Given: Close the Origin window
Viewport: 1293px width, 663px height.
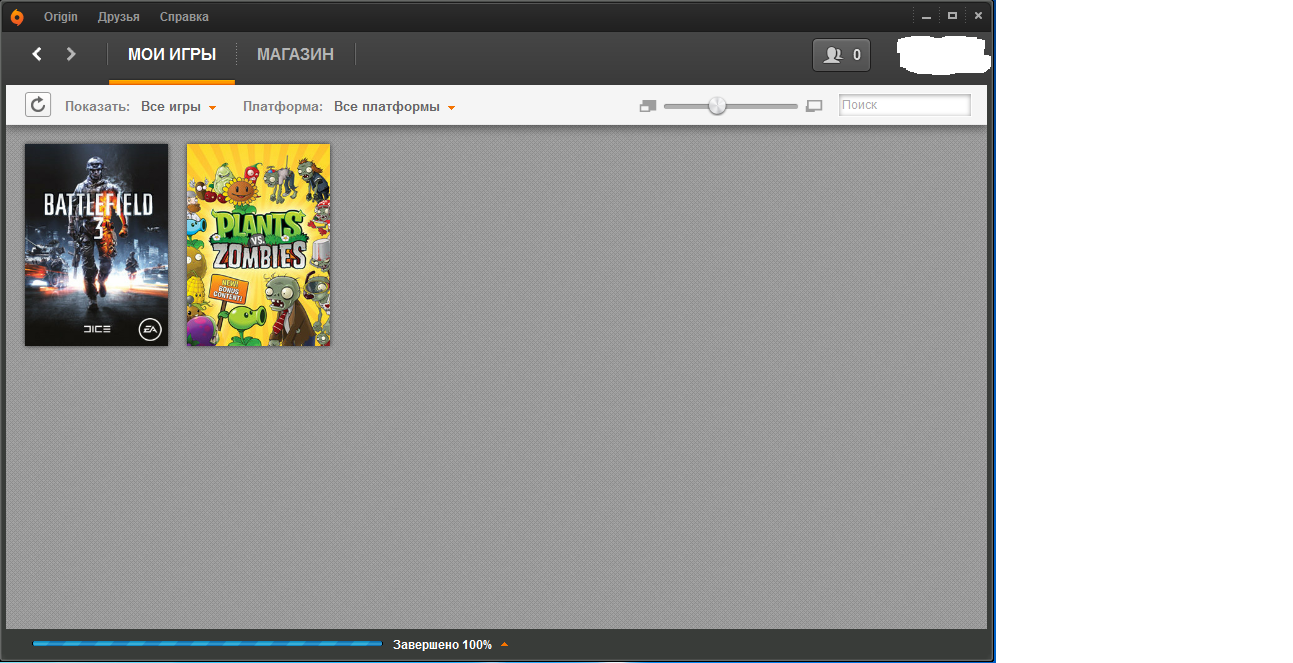Looking at the screenshot, I should pyautogui.click(x=977, y=16).
